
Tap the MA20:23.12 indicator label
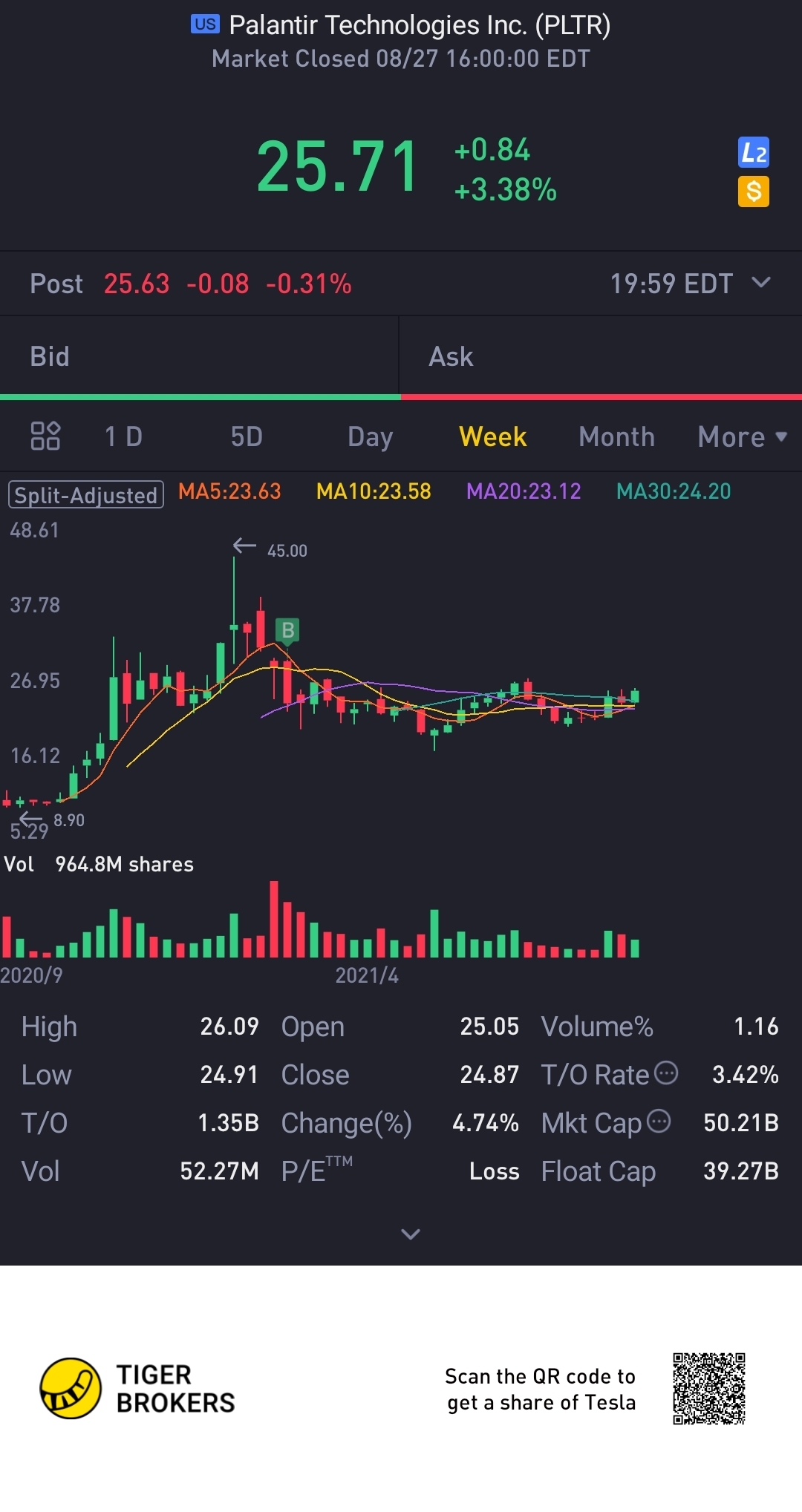pyautogui.click(x=524, y=491)
